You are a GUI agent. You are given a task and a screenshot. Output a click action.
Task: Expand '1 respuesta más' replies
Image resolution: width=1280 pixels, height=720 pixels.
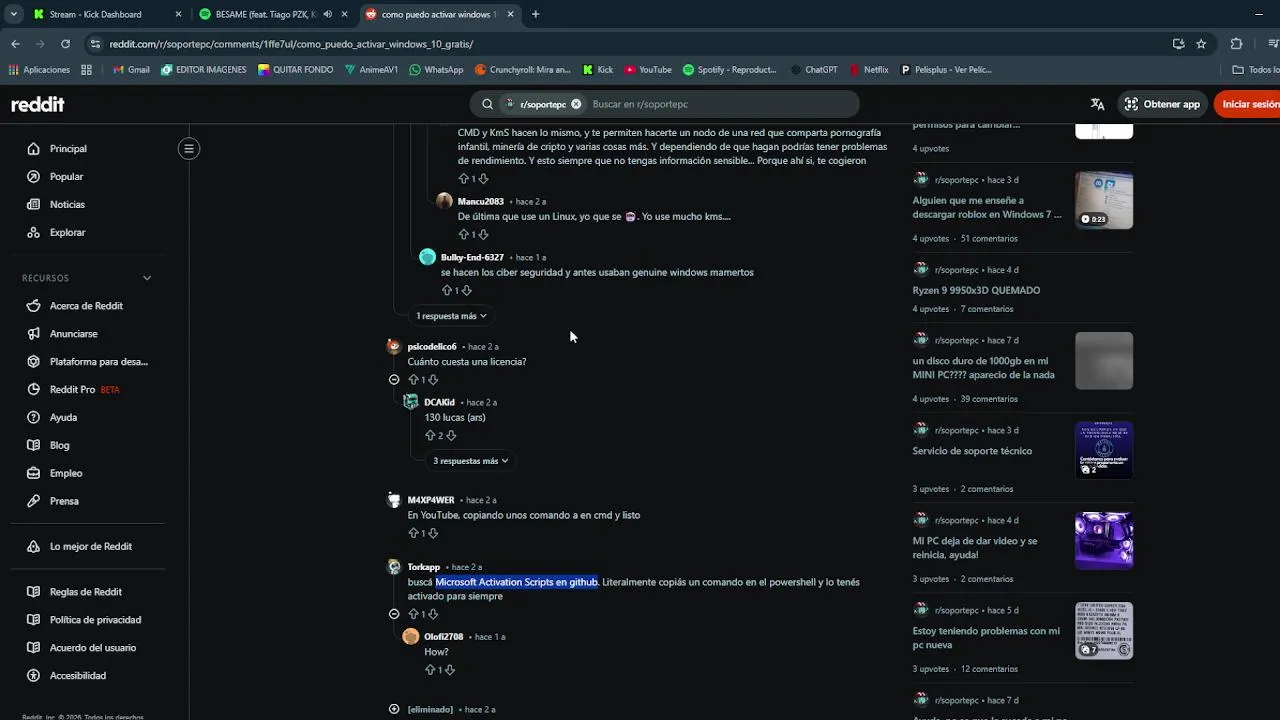tap(451, 316)
